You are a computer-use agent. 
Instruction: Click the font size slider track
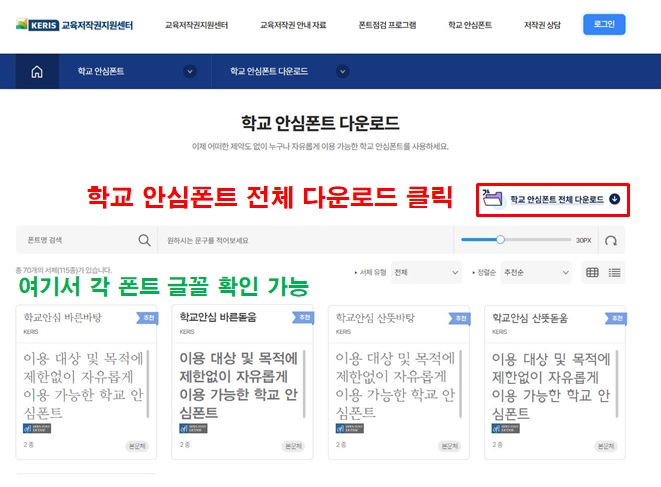[x=516, y=239]
